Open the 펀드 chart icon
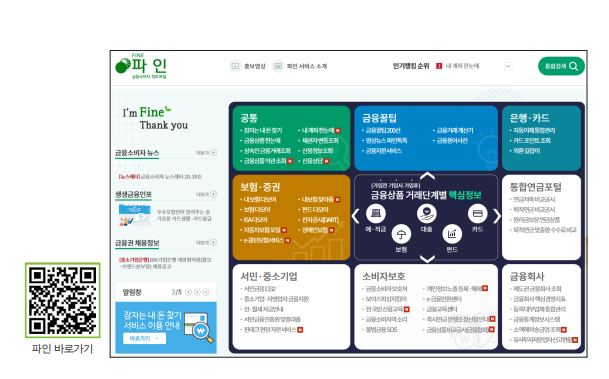Viewport: 609px width, 379px height. [x=452, y=234]
